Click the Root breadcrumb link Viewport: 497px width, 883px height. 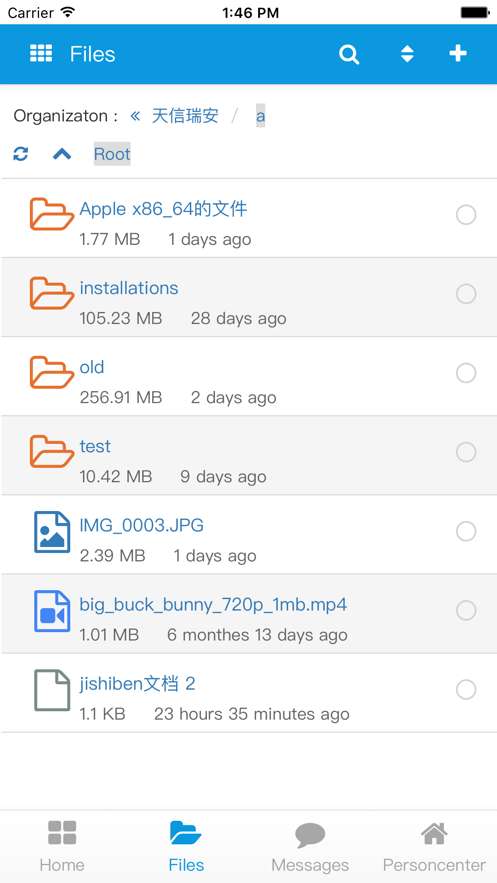coord(112,154)
